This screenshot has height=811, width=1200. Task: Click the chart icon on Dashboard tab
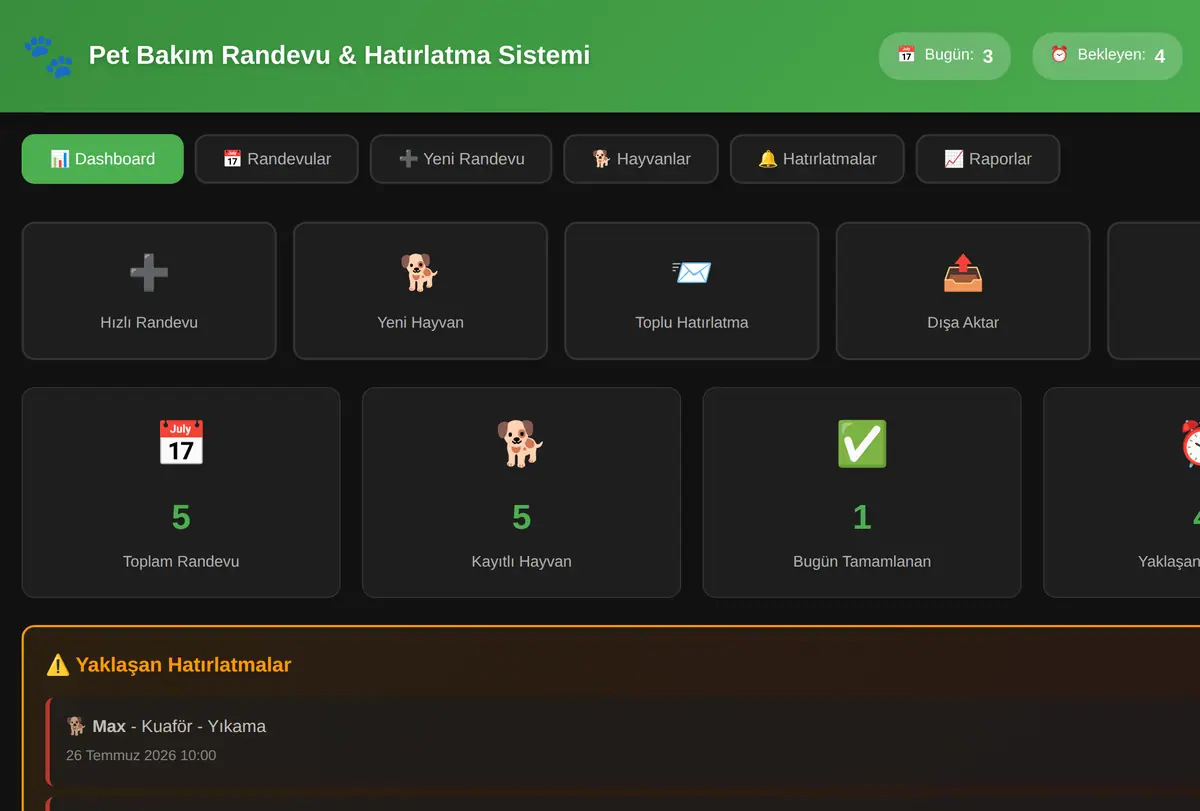[x=60, y=159]
